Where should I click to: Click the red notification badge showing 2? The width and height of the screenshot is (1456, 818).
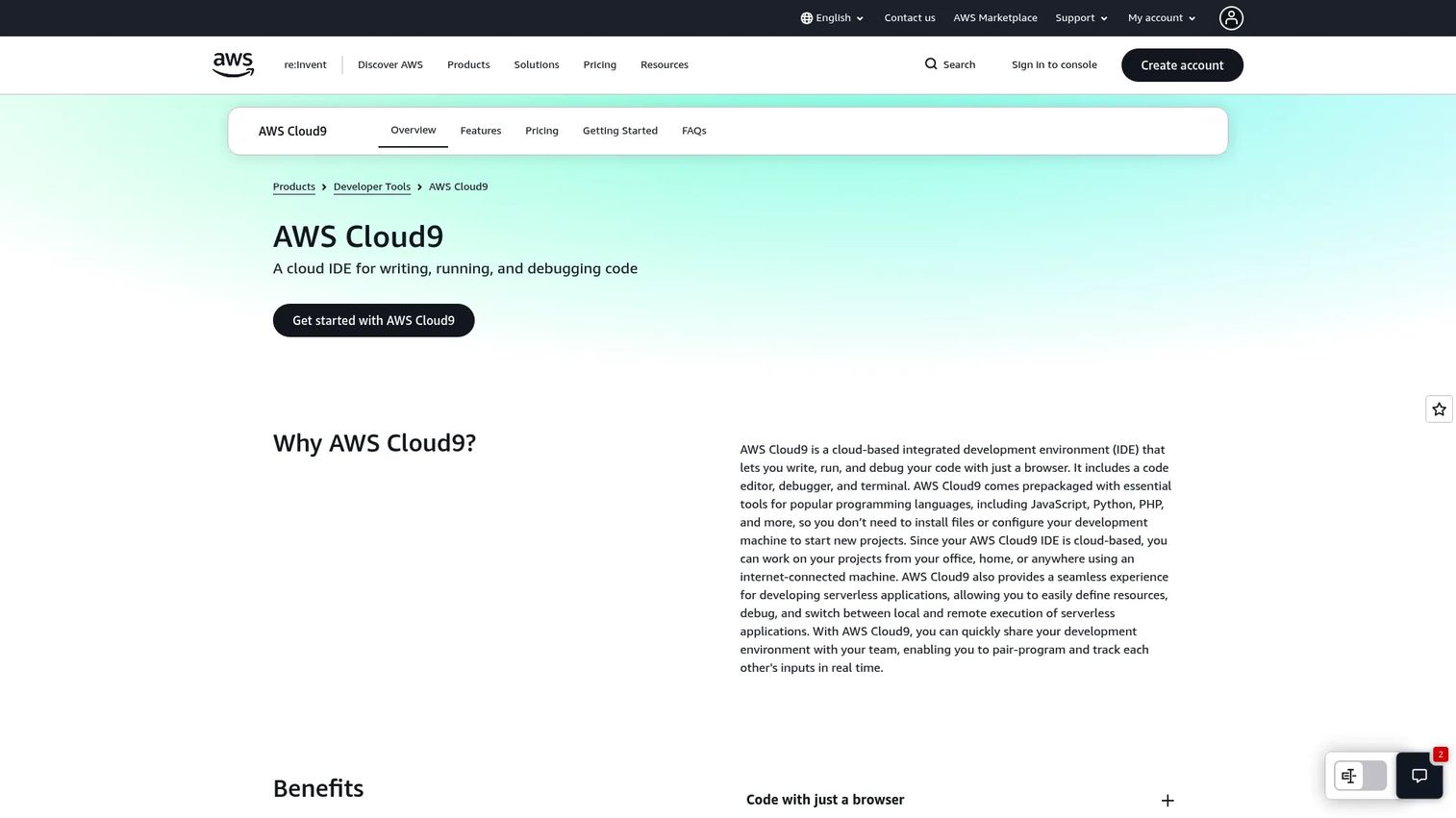pyautogui.click(x=1440, y=755)
